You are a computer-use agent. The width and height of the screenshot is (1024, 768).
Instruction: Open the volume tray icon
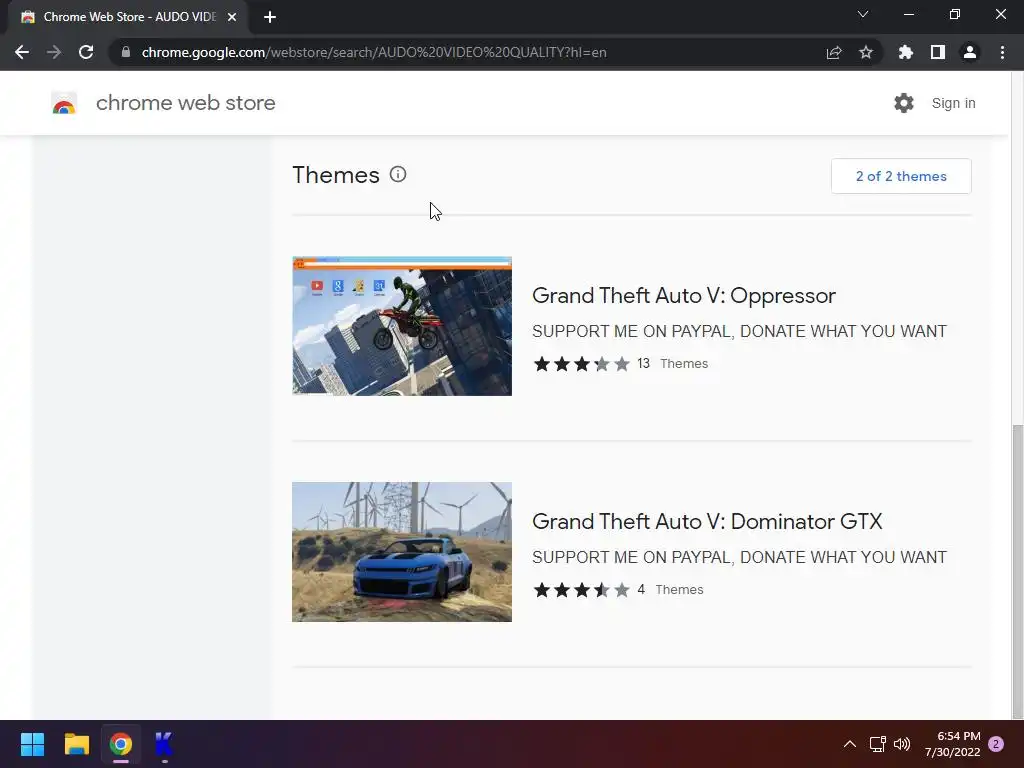[902, 744]
